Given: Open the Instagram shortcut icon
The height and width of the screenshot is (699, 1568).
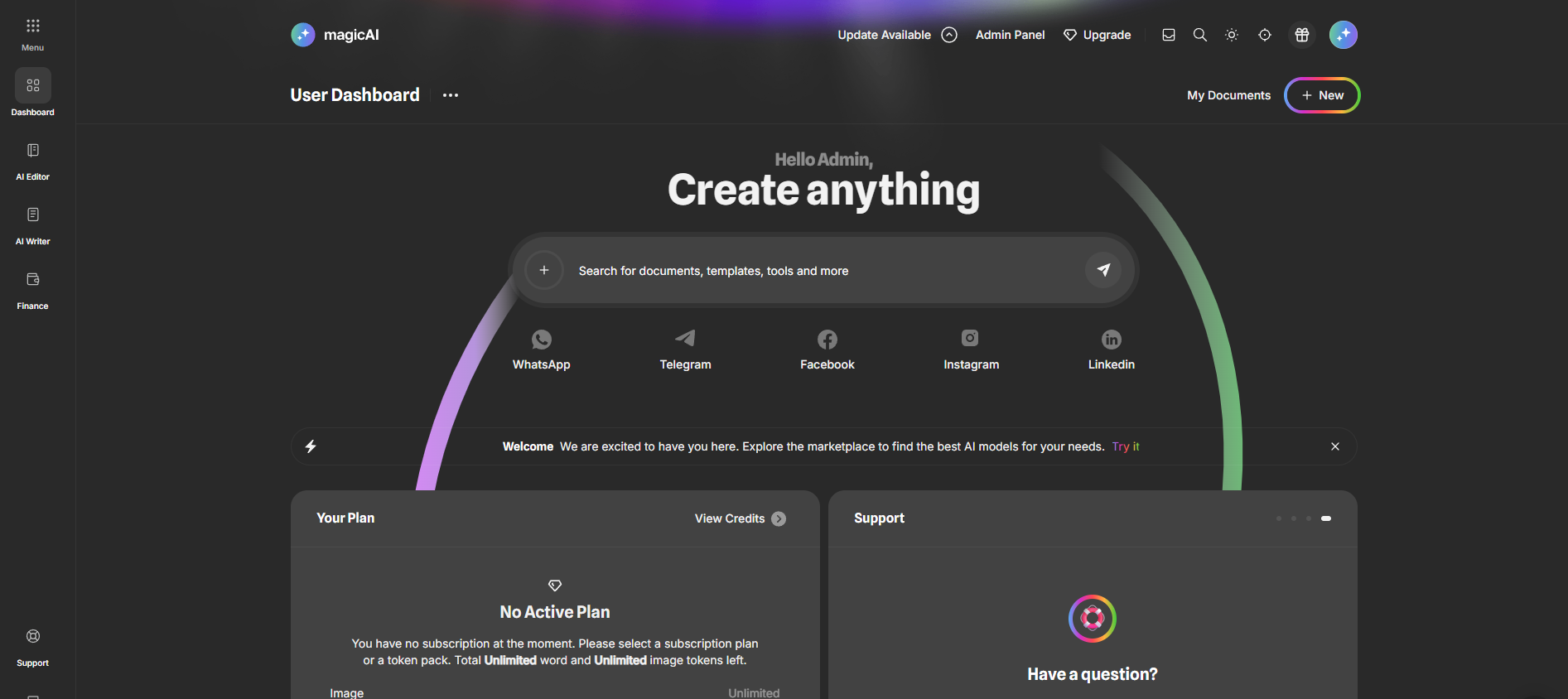Looking at the screenshot, I should click(970, 338).
